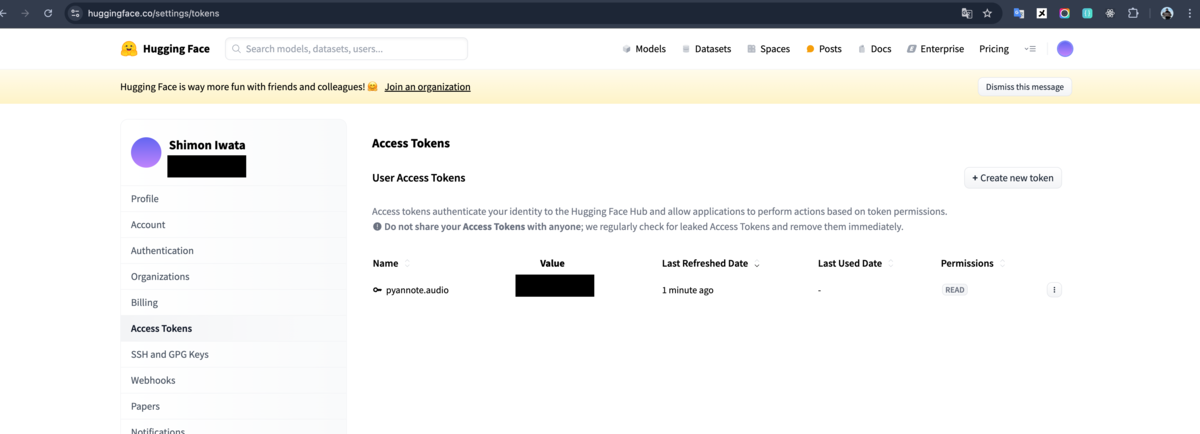Go forward in browser history
This screenshot has width=1200, height=434.
tap(24, 14)
